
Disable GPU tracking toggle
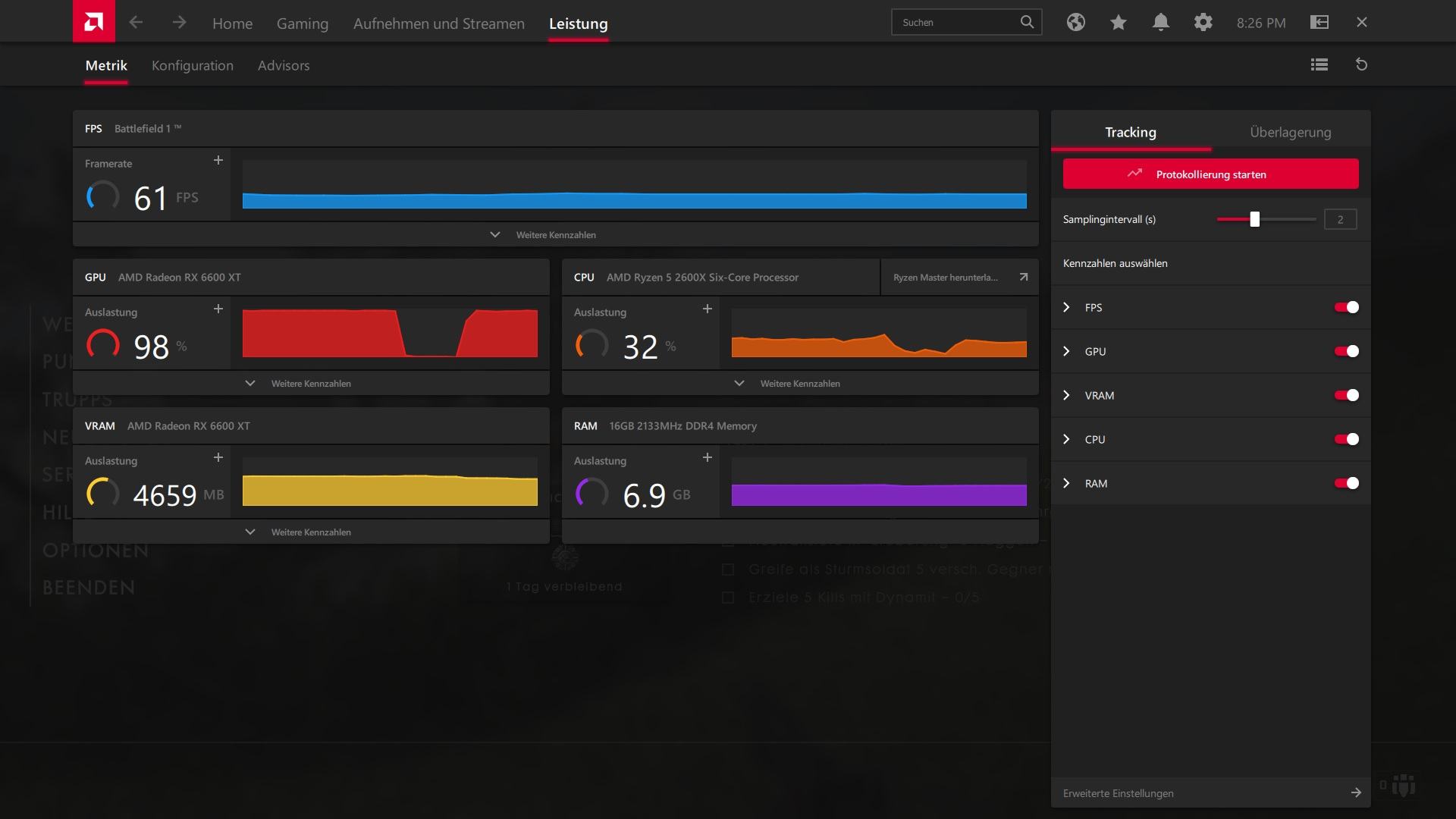(x=1347, y=351)
